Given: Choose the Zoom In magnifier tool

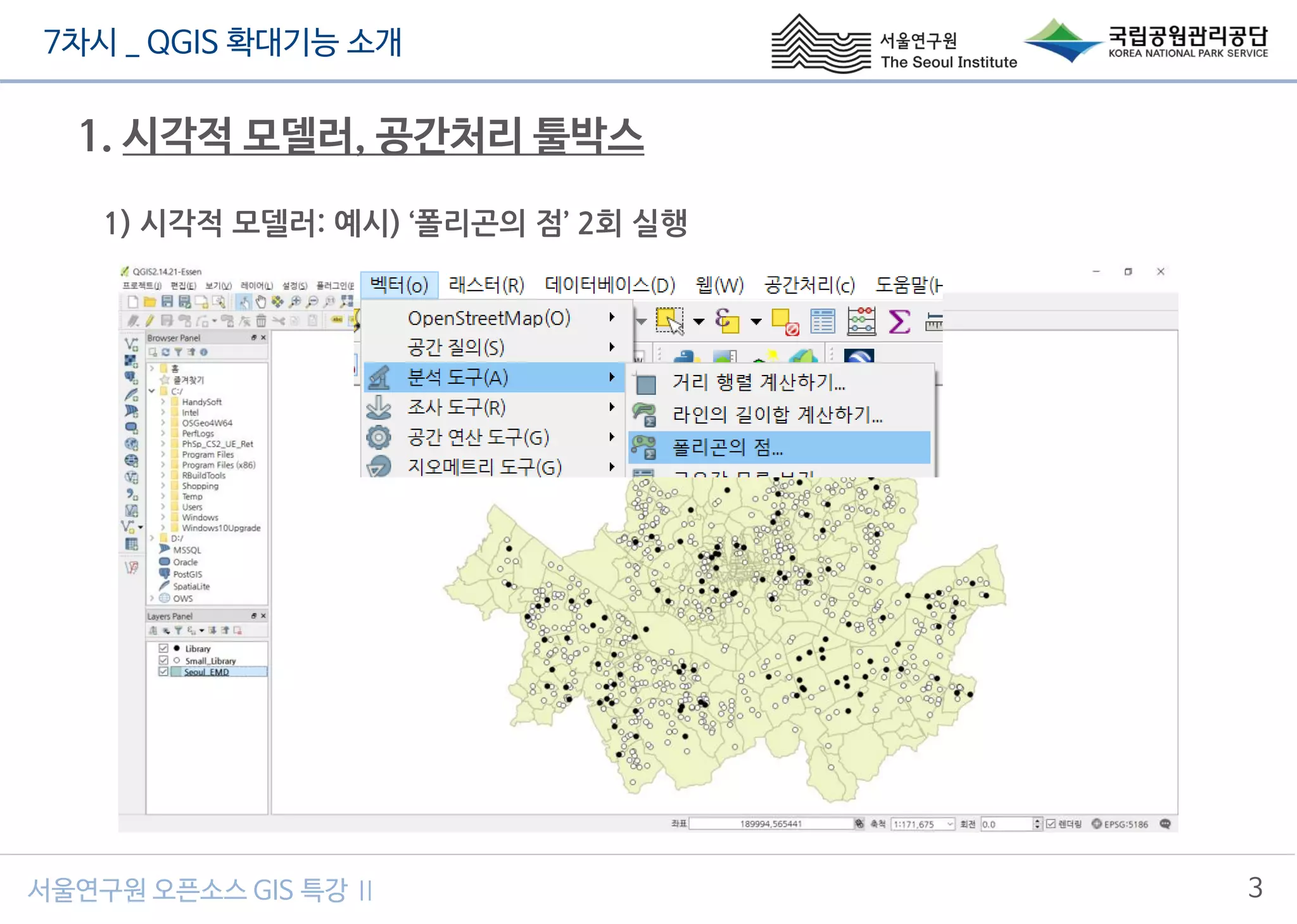Looking at the screenshot, I should point(295,302).
